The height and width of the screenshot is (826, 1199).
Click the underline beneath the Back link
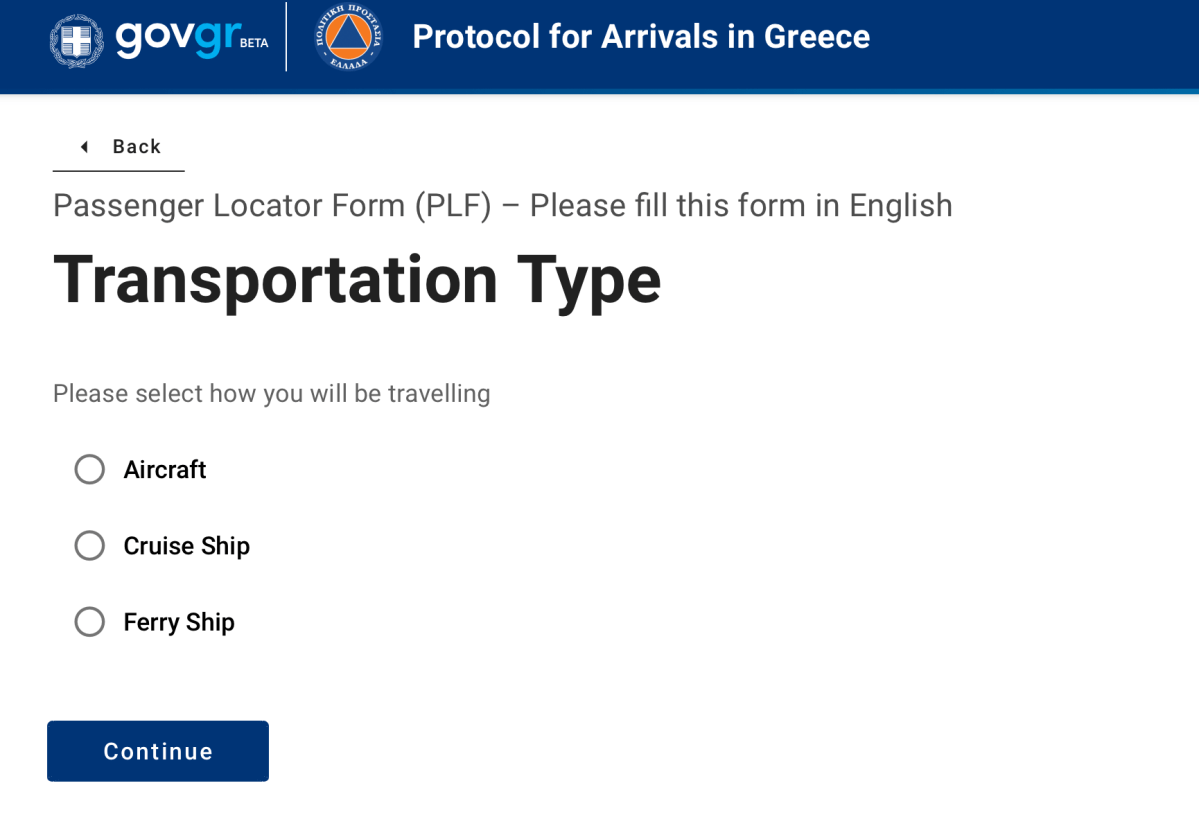pyautogui.click(x=118, y=171)
